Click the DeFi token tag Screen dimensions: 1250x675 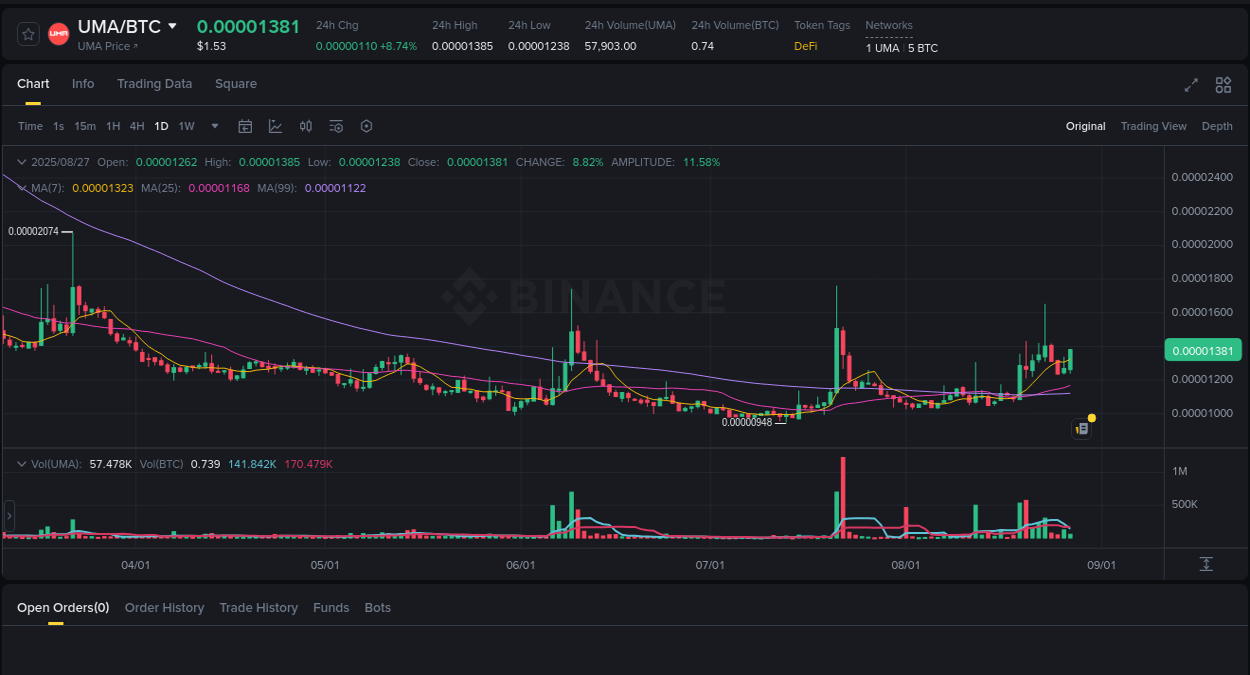(806, 46)
